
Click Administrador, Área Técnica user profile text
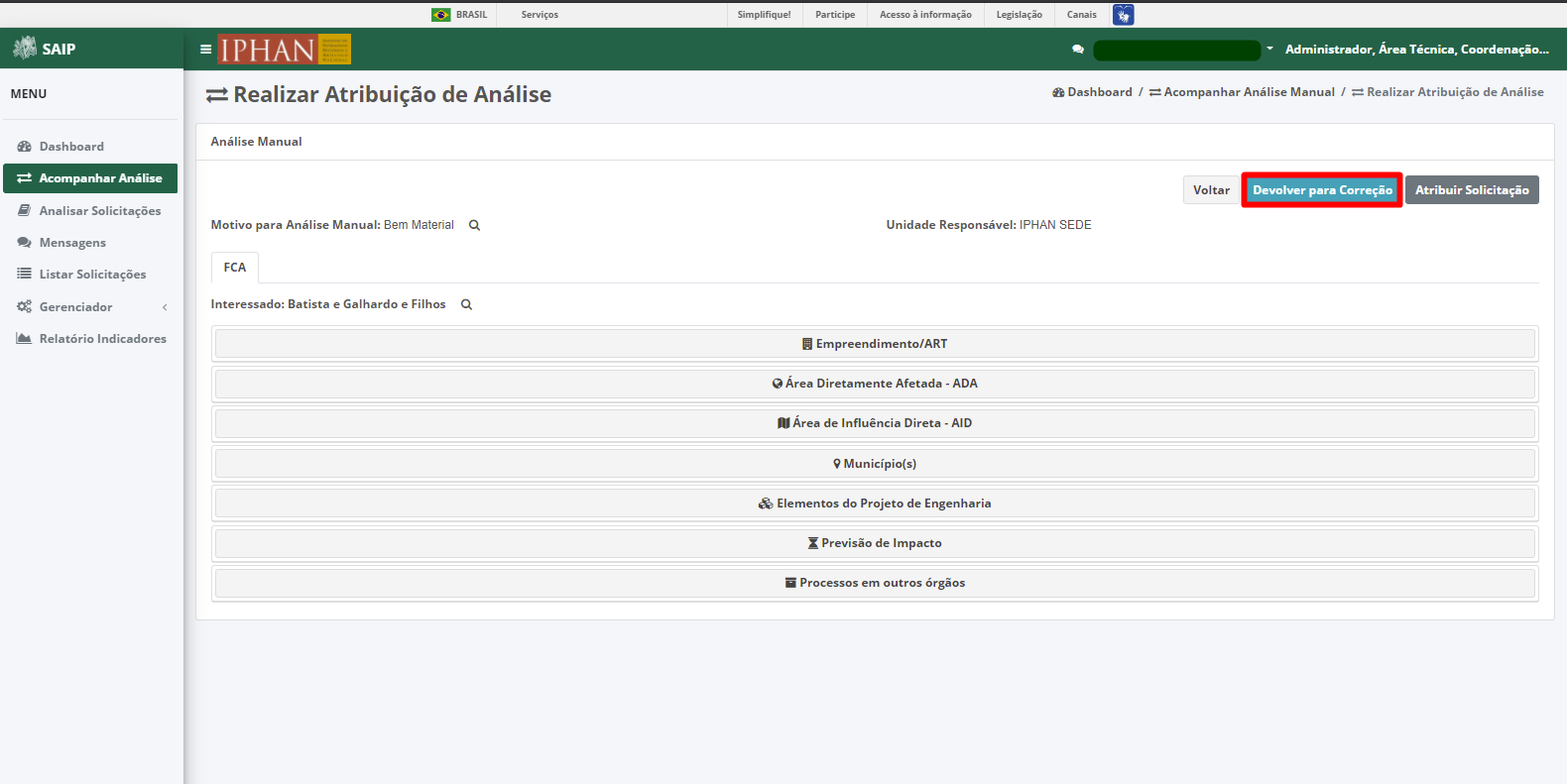1417,49
